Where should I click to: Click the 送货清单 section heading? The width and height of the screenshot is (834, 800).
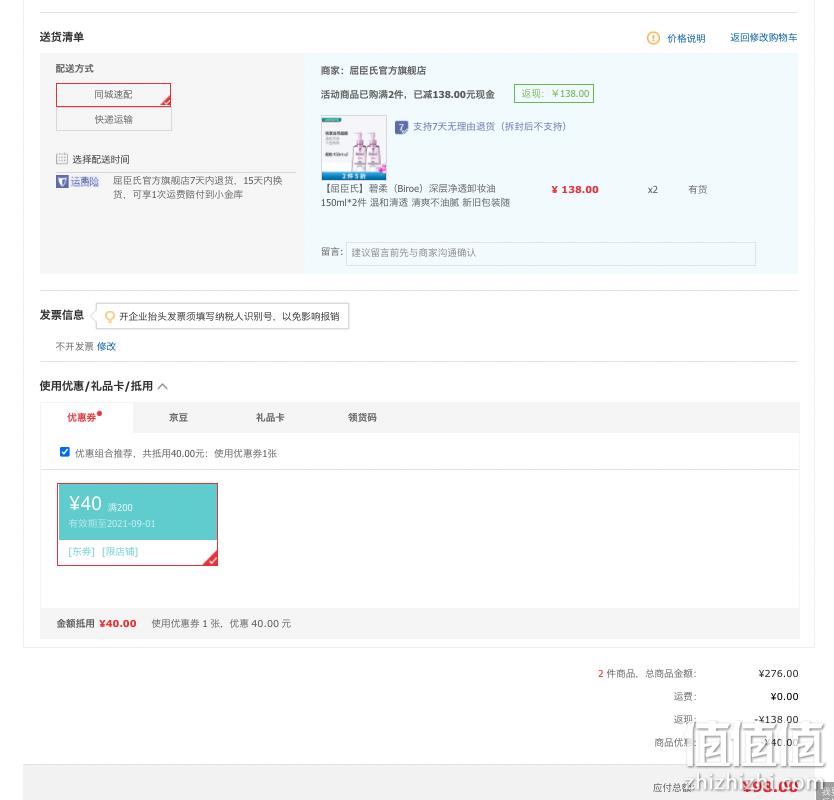[62, 37]
